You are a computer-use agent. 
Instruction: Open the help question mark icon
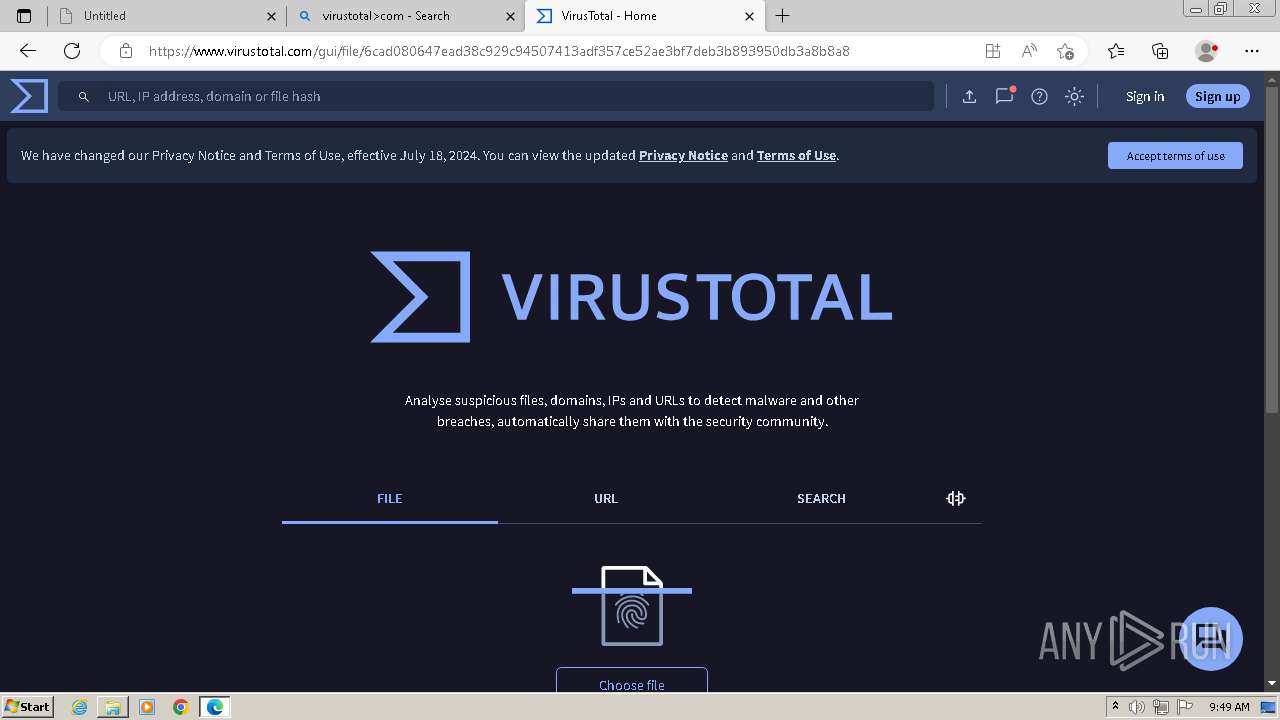1040,96
